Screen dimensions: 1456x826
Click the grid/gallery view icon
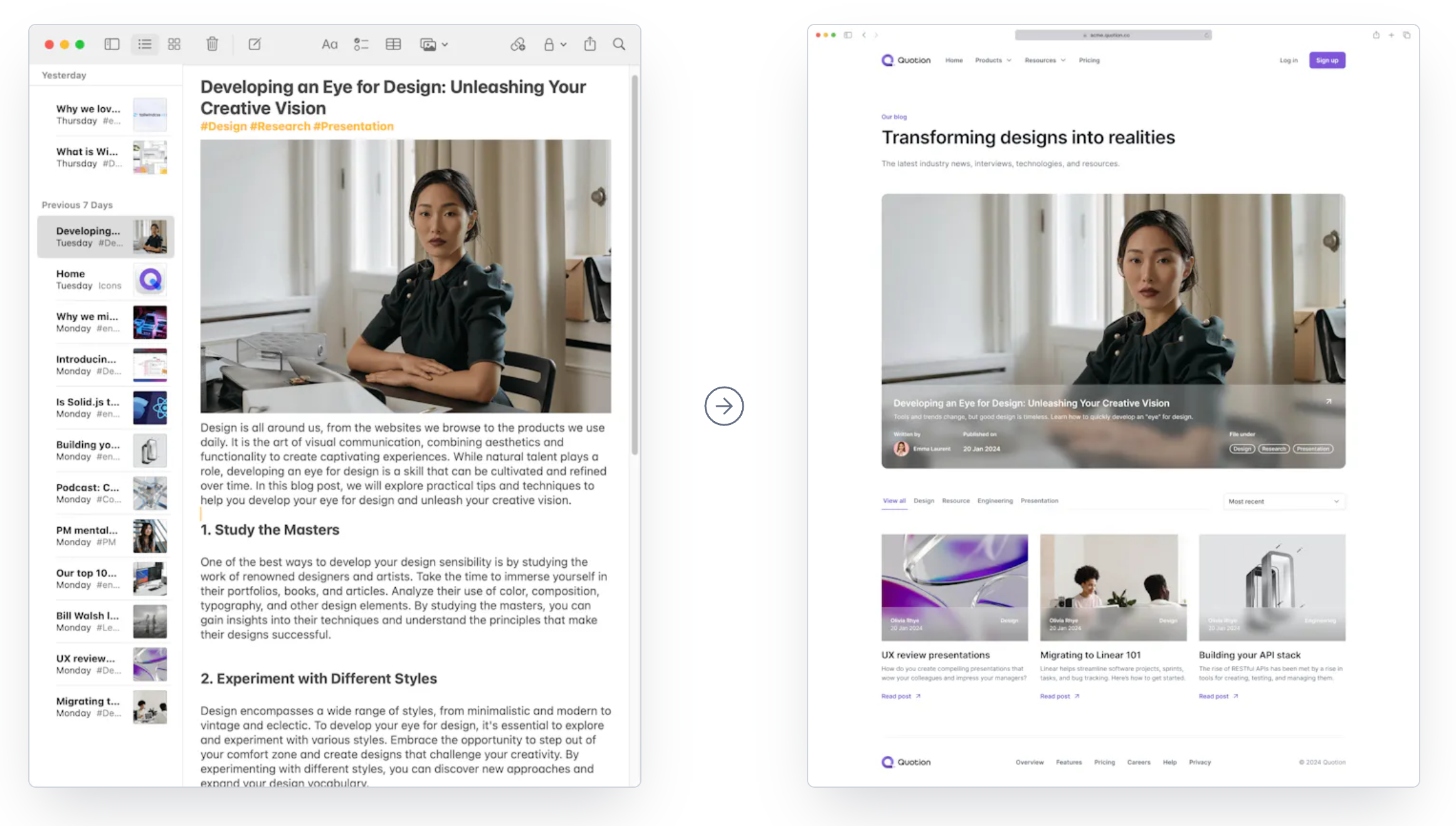[x=174, y=44]
